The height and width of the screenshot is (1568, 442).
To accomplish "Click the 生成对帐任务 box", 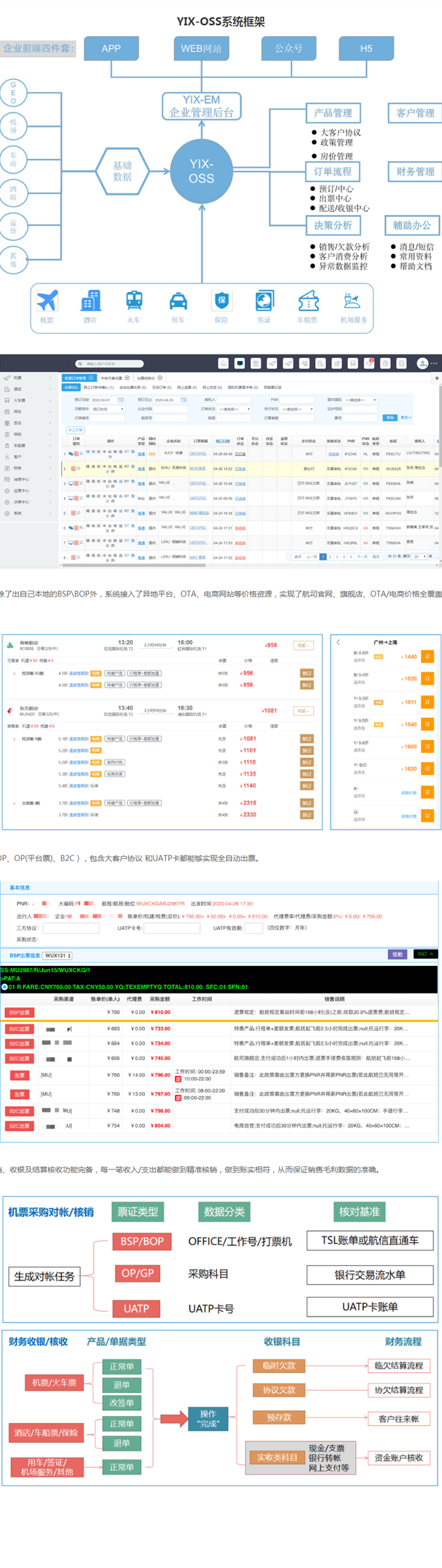I will pos(44,1277).
